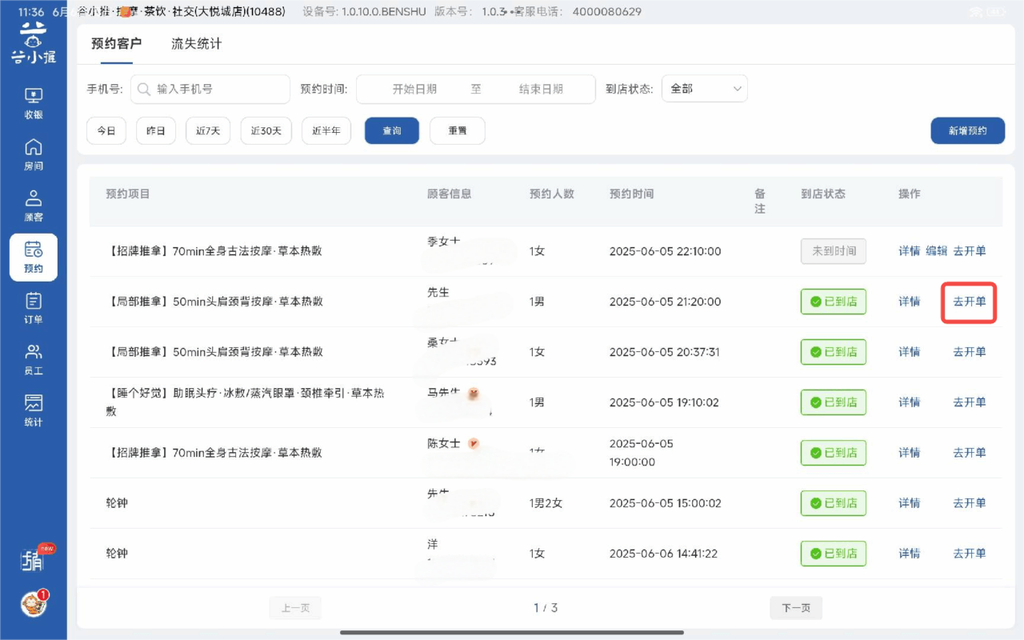Click the 云小推 logo at sidebar top
Viewport: 1024px width, 640px height.
pos(33,43)
